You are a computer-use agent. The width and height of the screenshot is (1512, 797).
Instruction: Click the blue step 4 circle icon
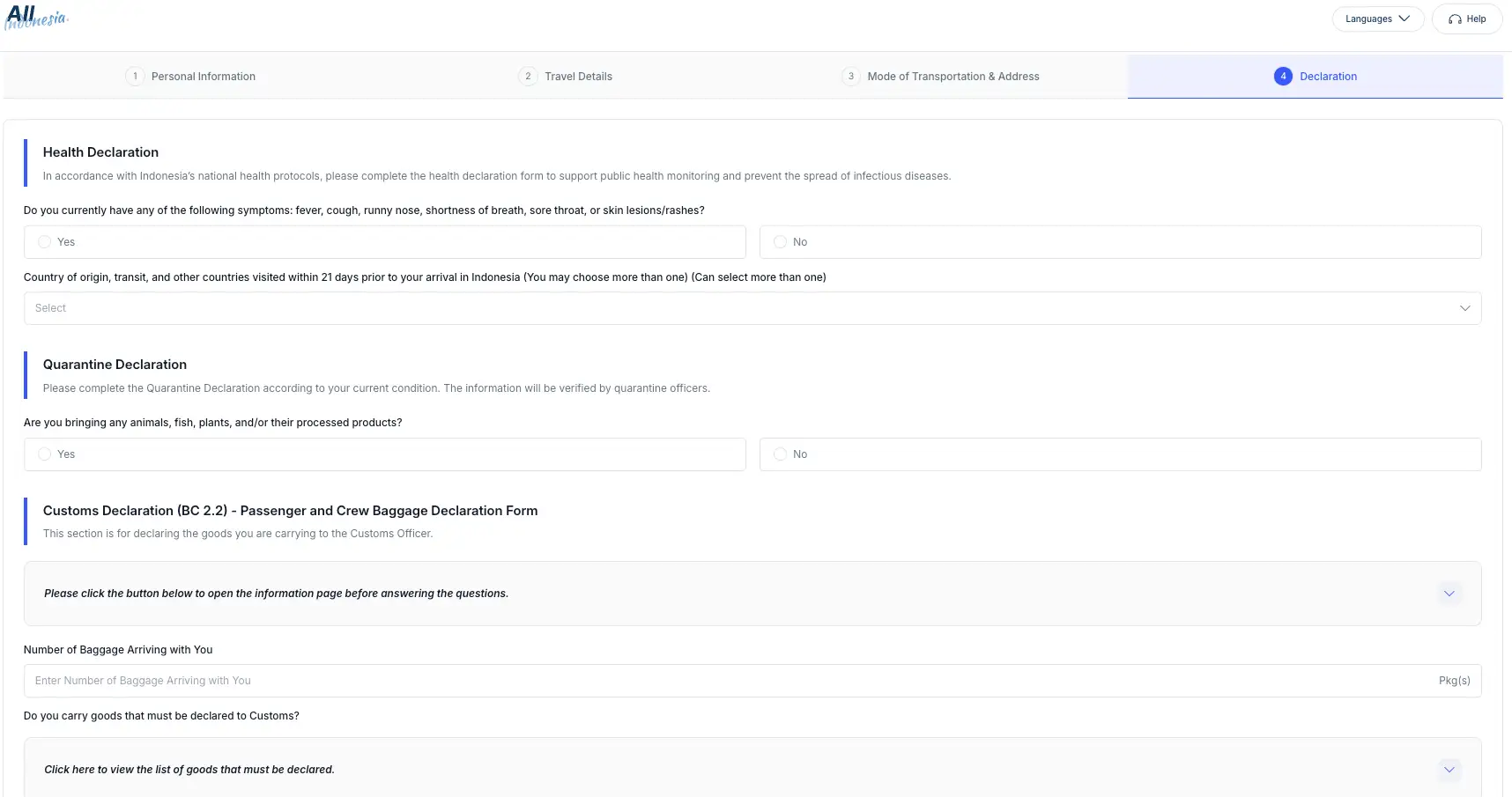click(x=1283, y=77)
